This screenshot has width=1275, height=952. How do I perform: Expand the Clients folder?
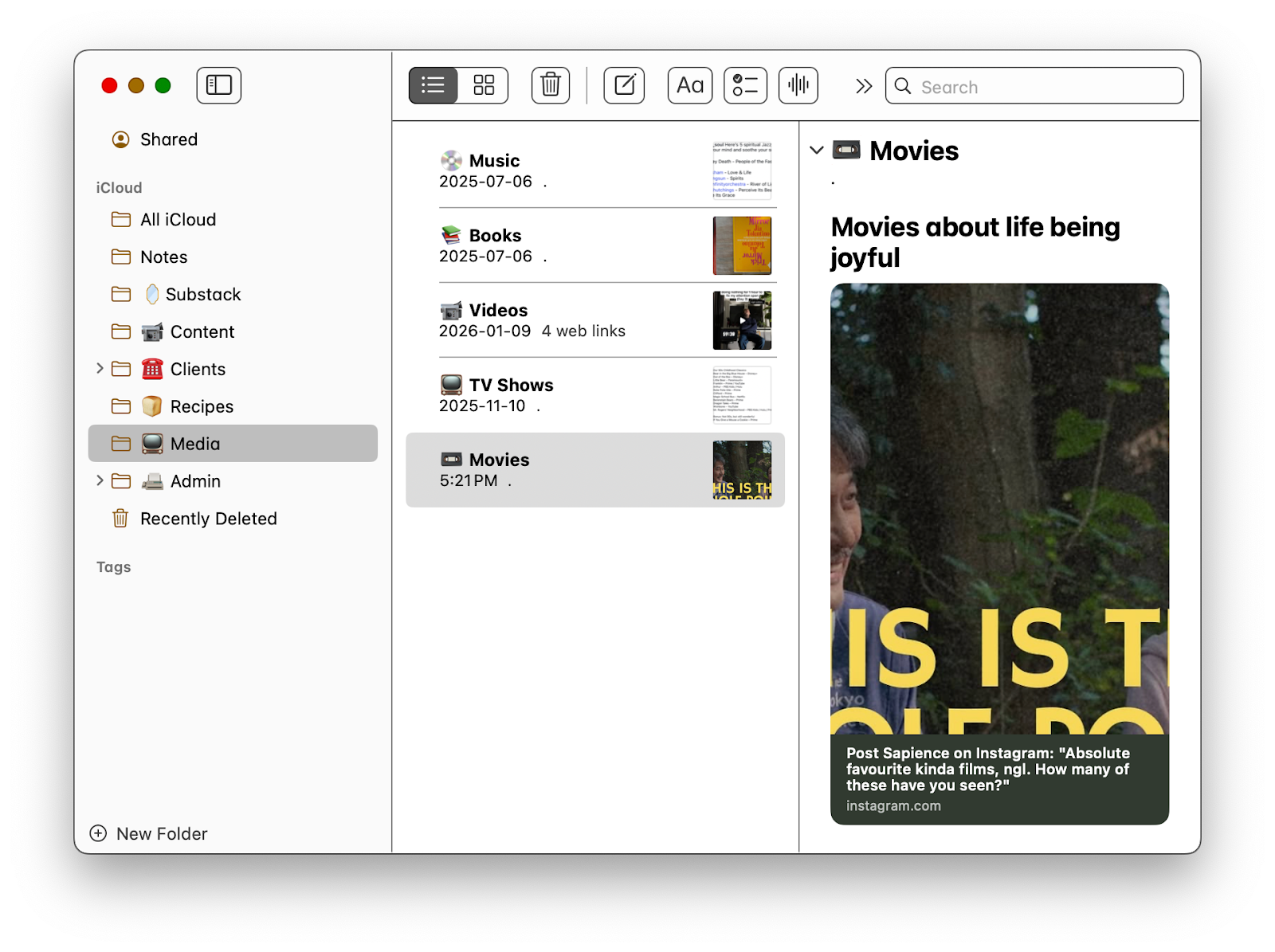tap(100, 369)
